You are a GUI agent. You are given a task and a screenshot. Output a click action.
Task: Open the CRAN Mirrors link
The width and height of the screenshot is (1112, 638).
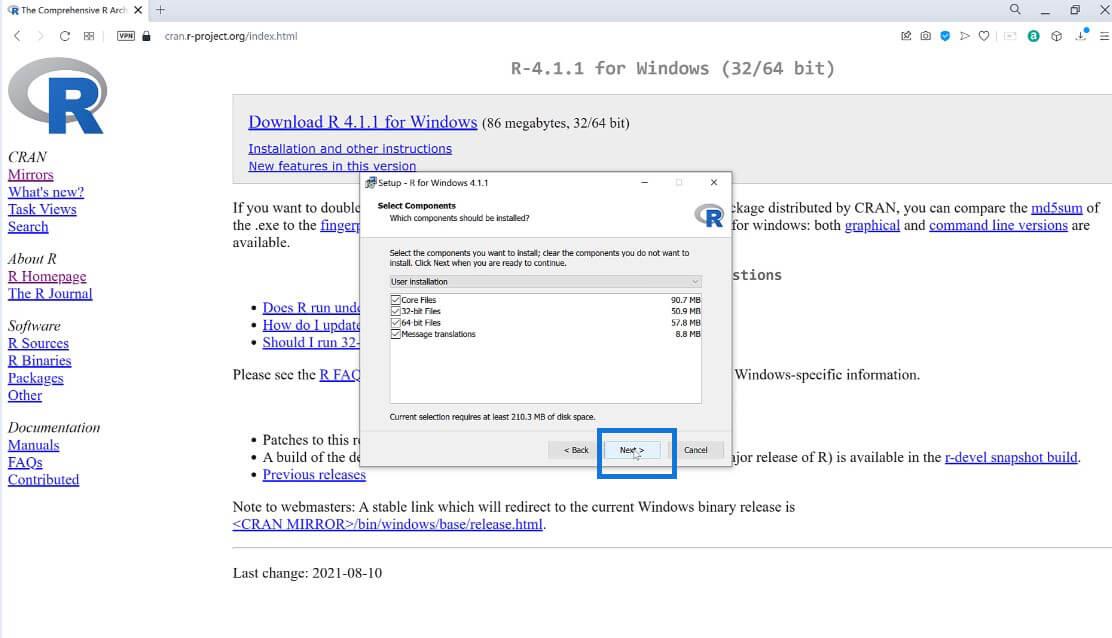point(30,174)
